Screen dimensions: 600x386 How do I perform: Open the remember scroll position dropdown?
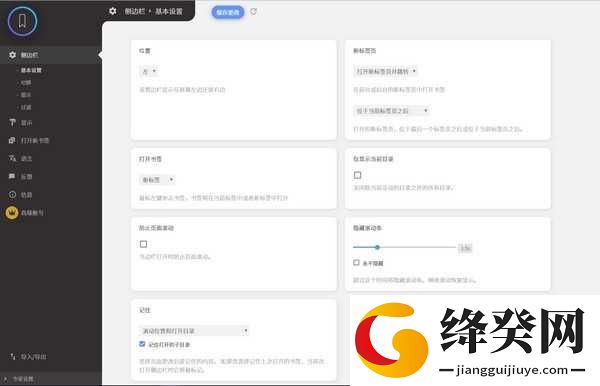[194, 331]
